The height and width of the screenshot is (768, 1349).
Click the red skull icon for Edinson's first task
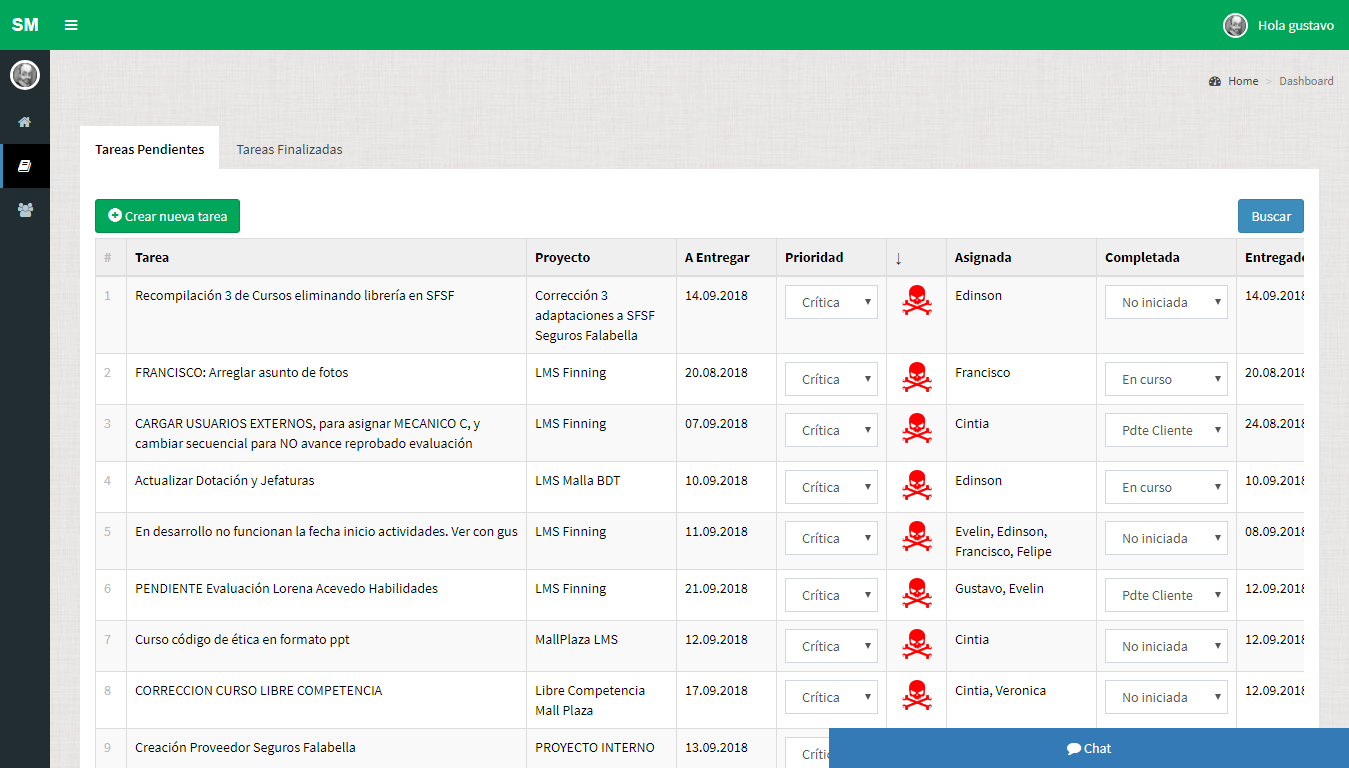coord(916,301)
